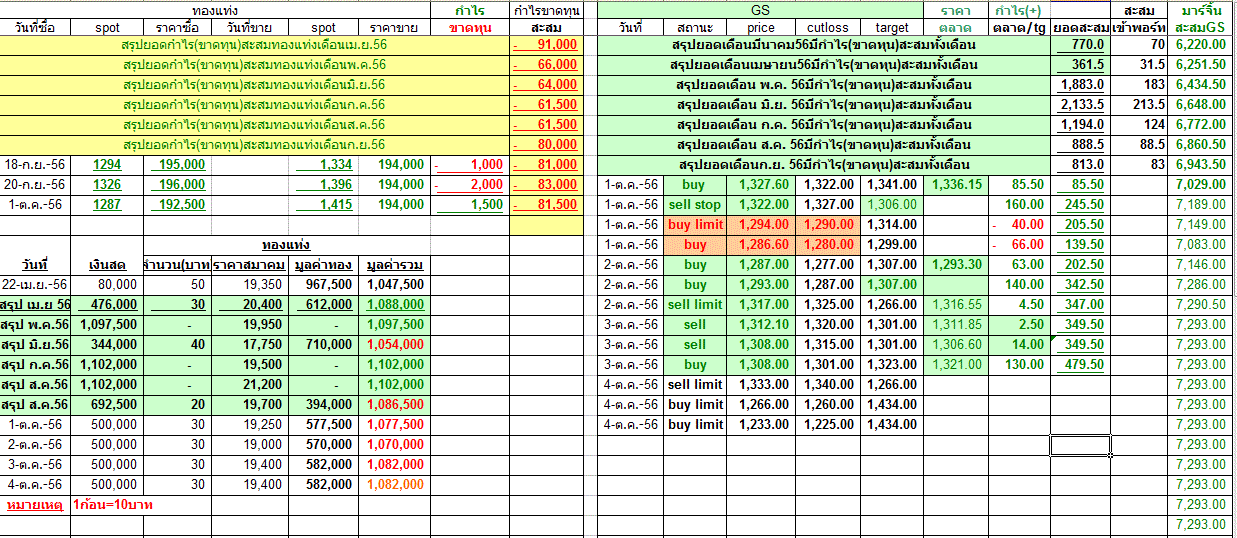1237x538 pixels.
Task: Click the 'มูลค่ารวม' column header
Action: pos(395,265)
